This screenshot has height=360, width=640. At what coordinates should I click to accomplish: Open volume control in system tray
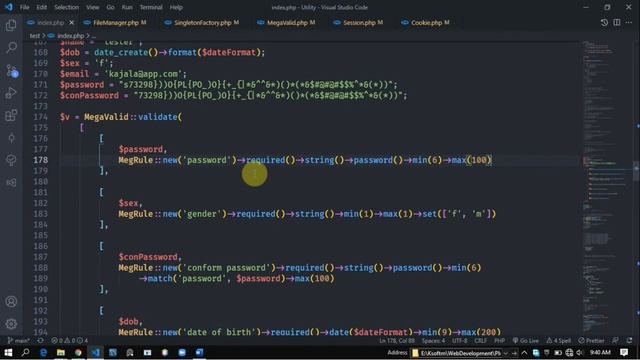580,353
